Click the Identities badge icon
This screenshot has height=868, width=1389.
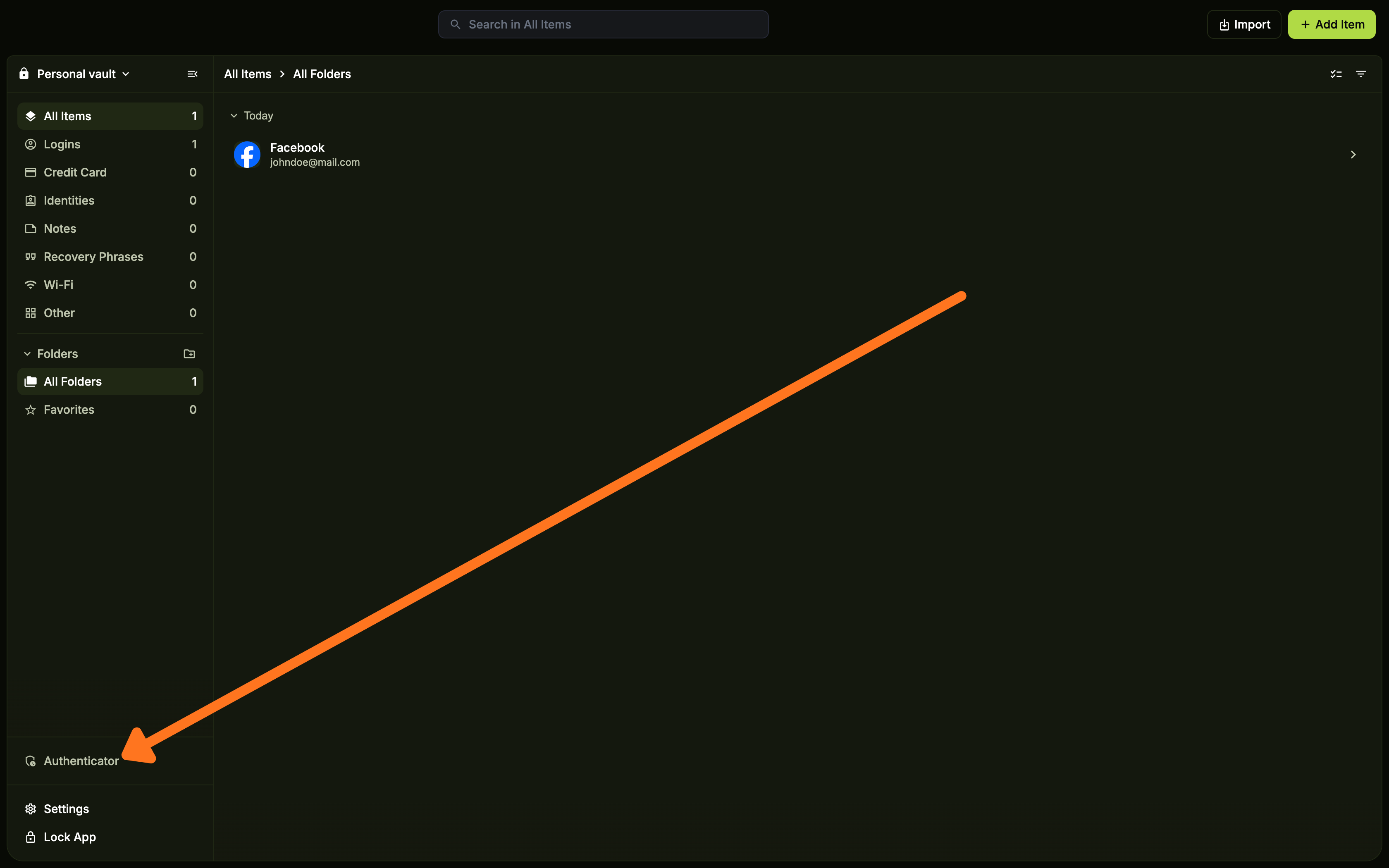click(x=31, y=201)
